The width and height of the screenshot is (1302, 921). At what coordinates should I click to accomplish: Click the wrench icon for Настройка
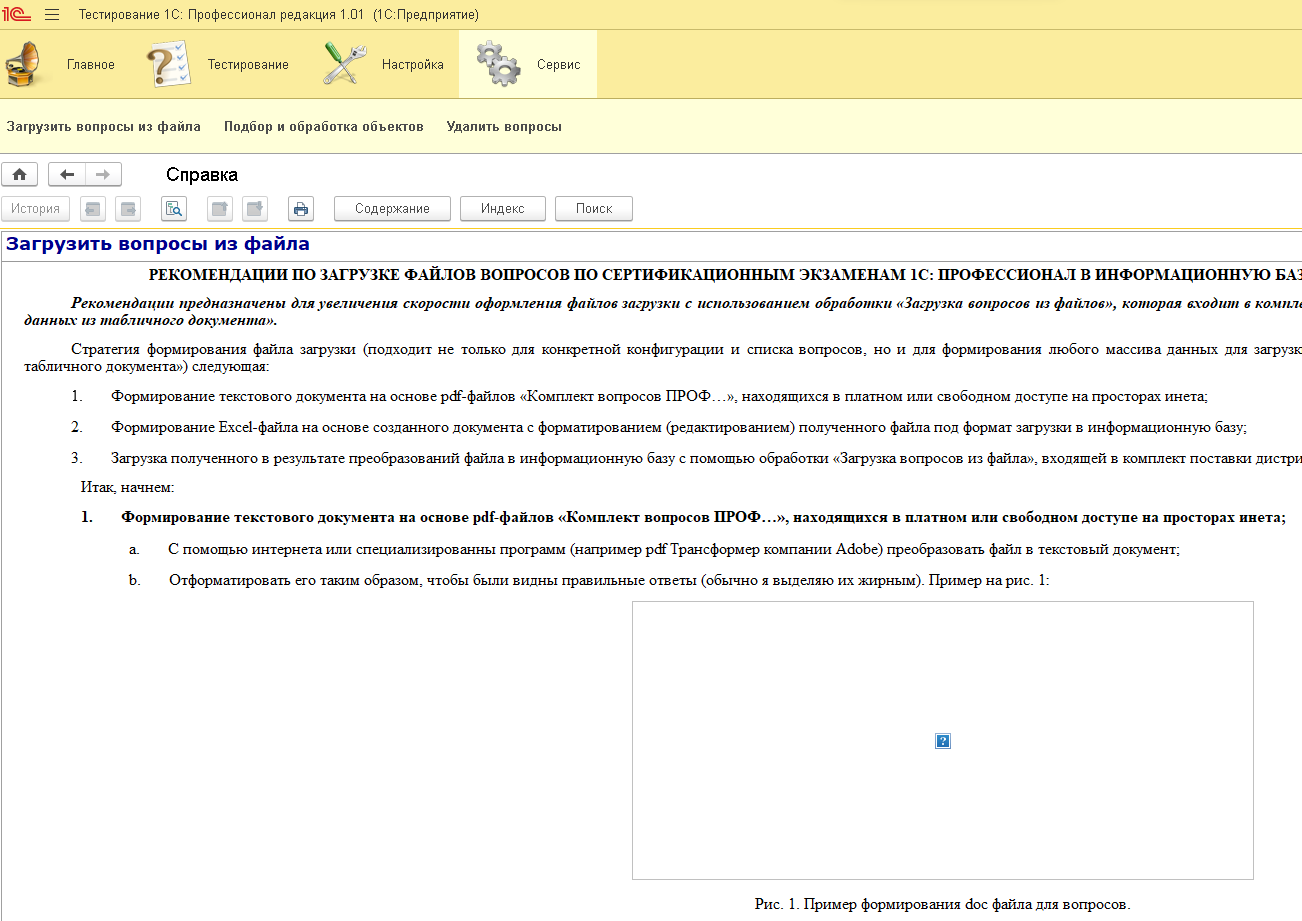[345, 64]
